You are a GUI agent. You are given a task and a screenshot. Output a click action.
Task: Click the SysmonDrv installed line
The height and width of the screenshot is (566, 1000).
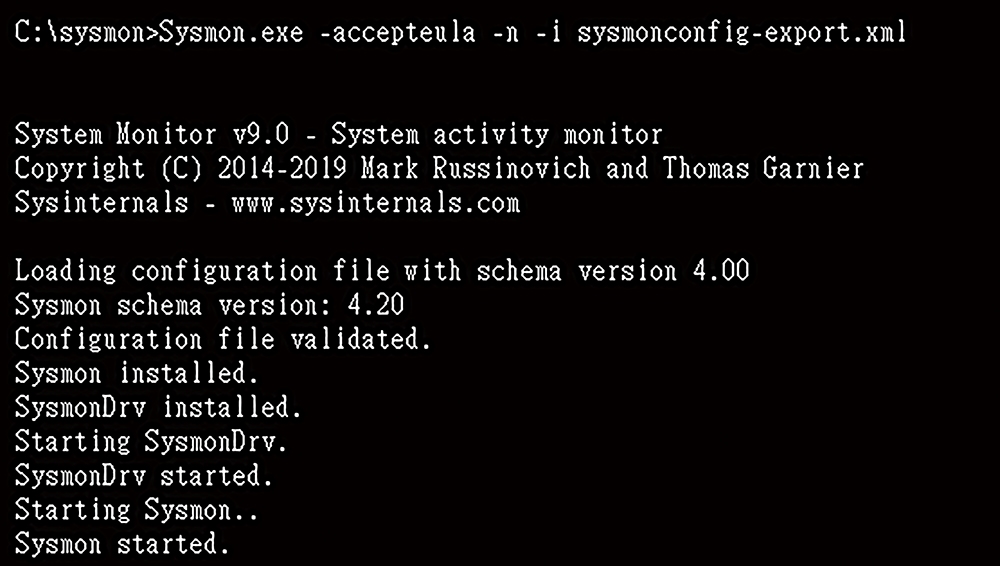point(158,407)
